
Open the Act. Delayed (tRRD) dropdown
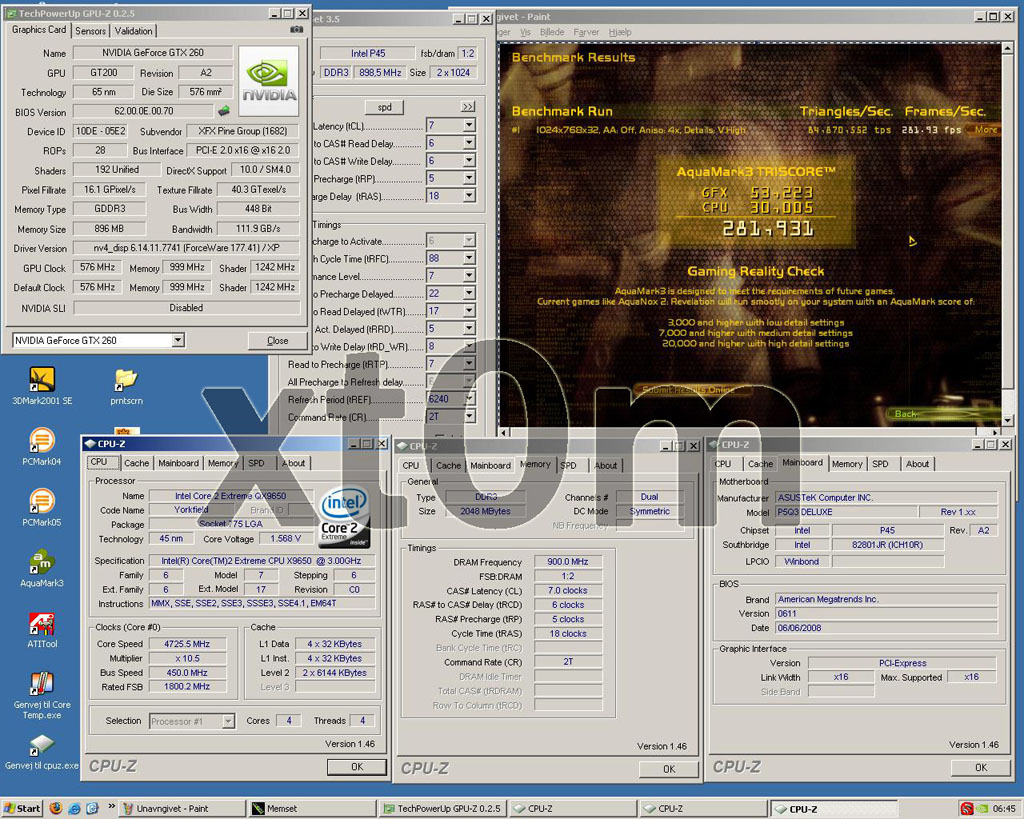(x=469, y=329)
